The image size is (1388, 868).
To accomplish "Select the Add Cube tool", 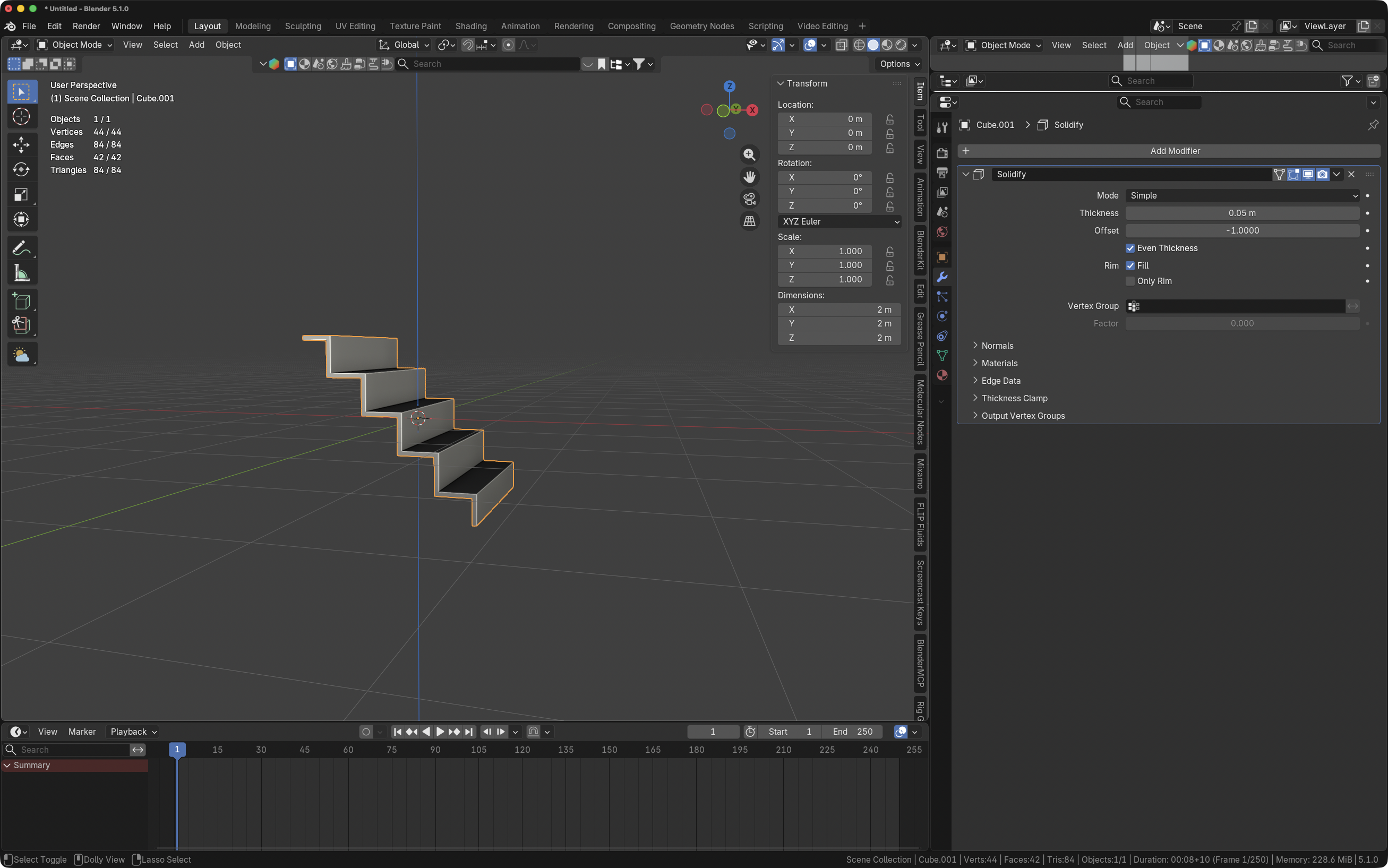I will [21, 301].
